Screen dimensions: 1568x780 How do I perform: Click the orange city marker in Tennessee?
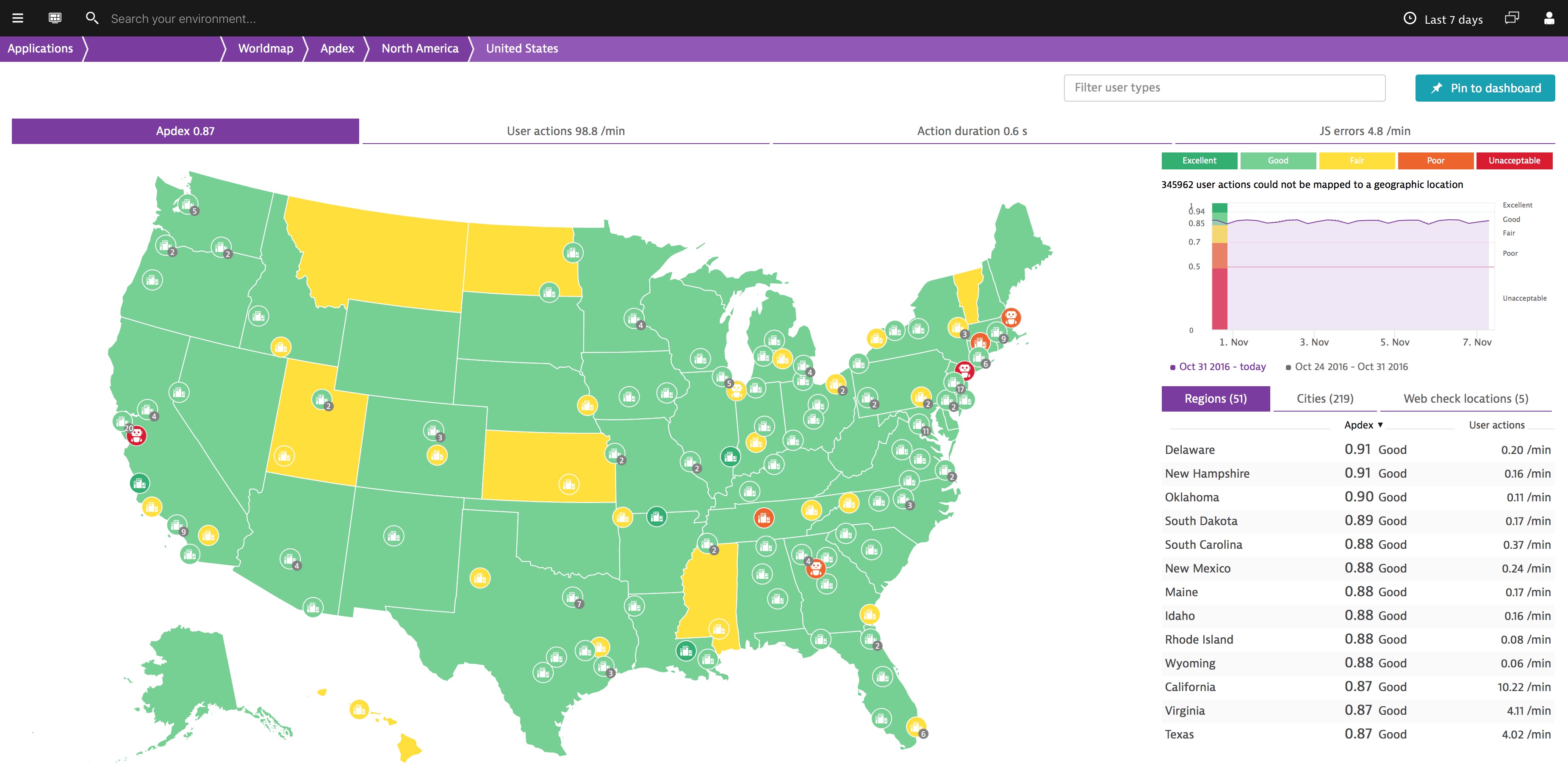click(764, 518)
